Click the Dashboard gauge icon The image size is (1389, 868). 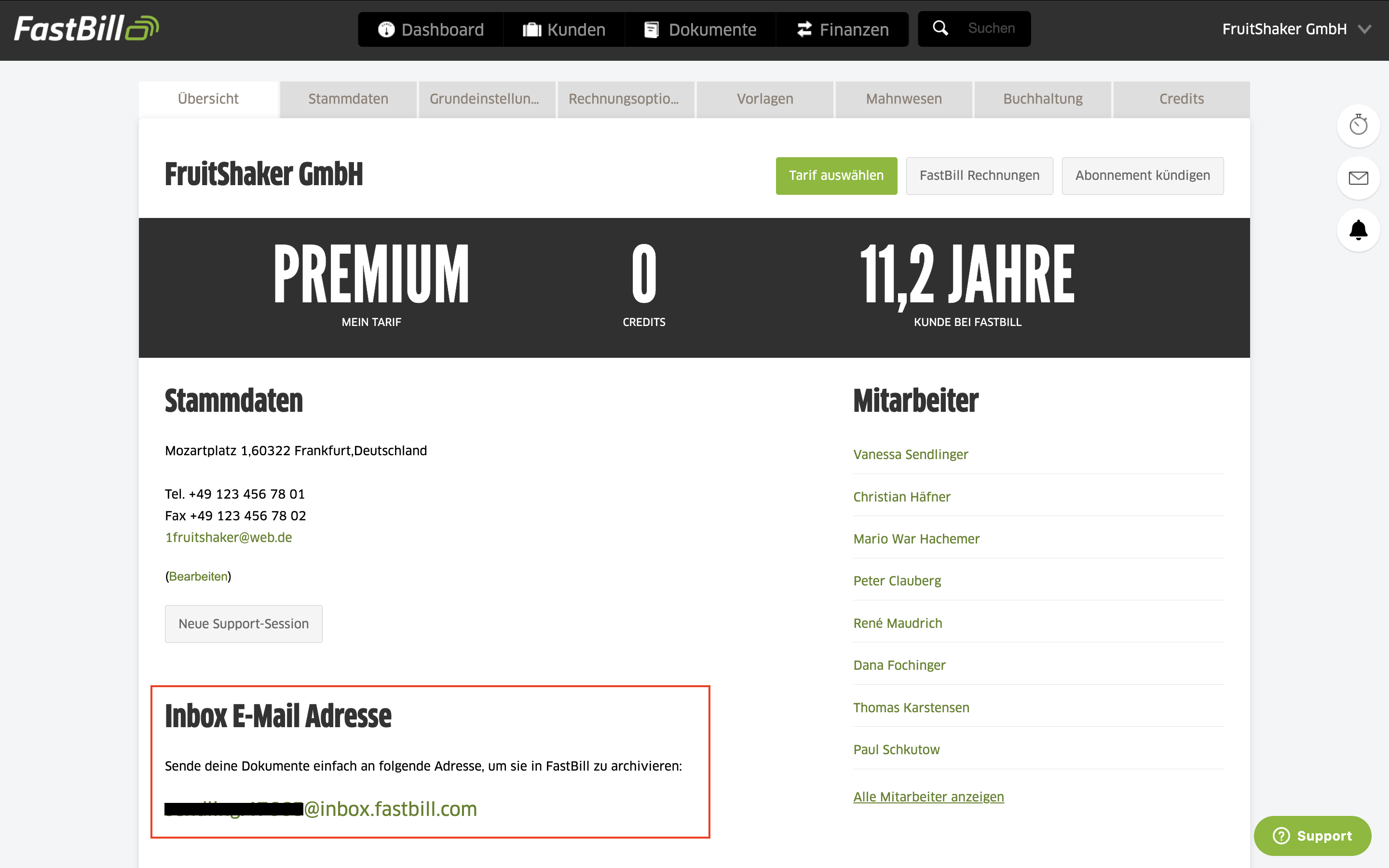(x=386, y=29)
